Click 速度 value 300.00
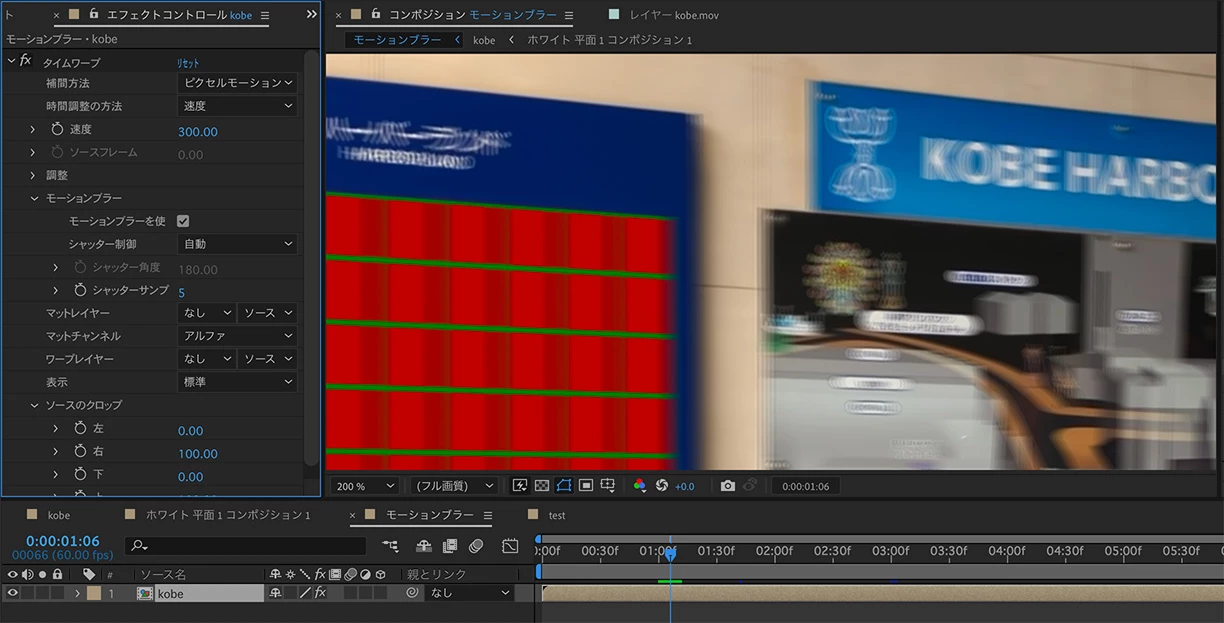The height and width of the screenshot is (623, 1224). 198,131
